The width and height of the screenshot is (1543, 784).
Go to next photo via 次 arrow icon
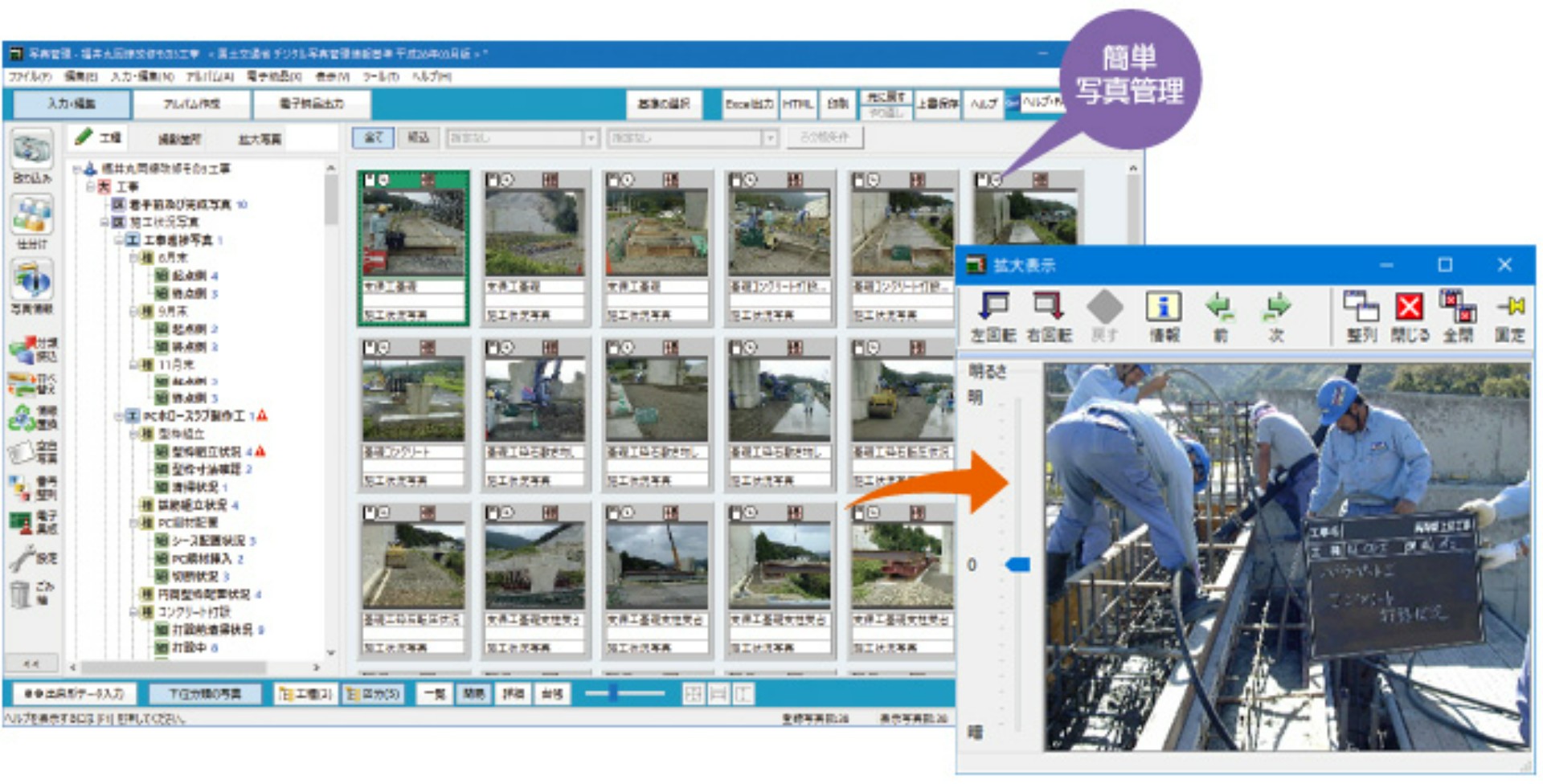point(1278,313)
